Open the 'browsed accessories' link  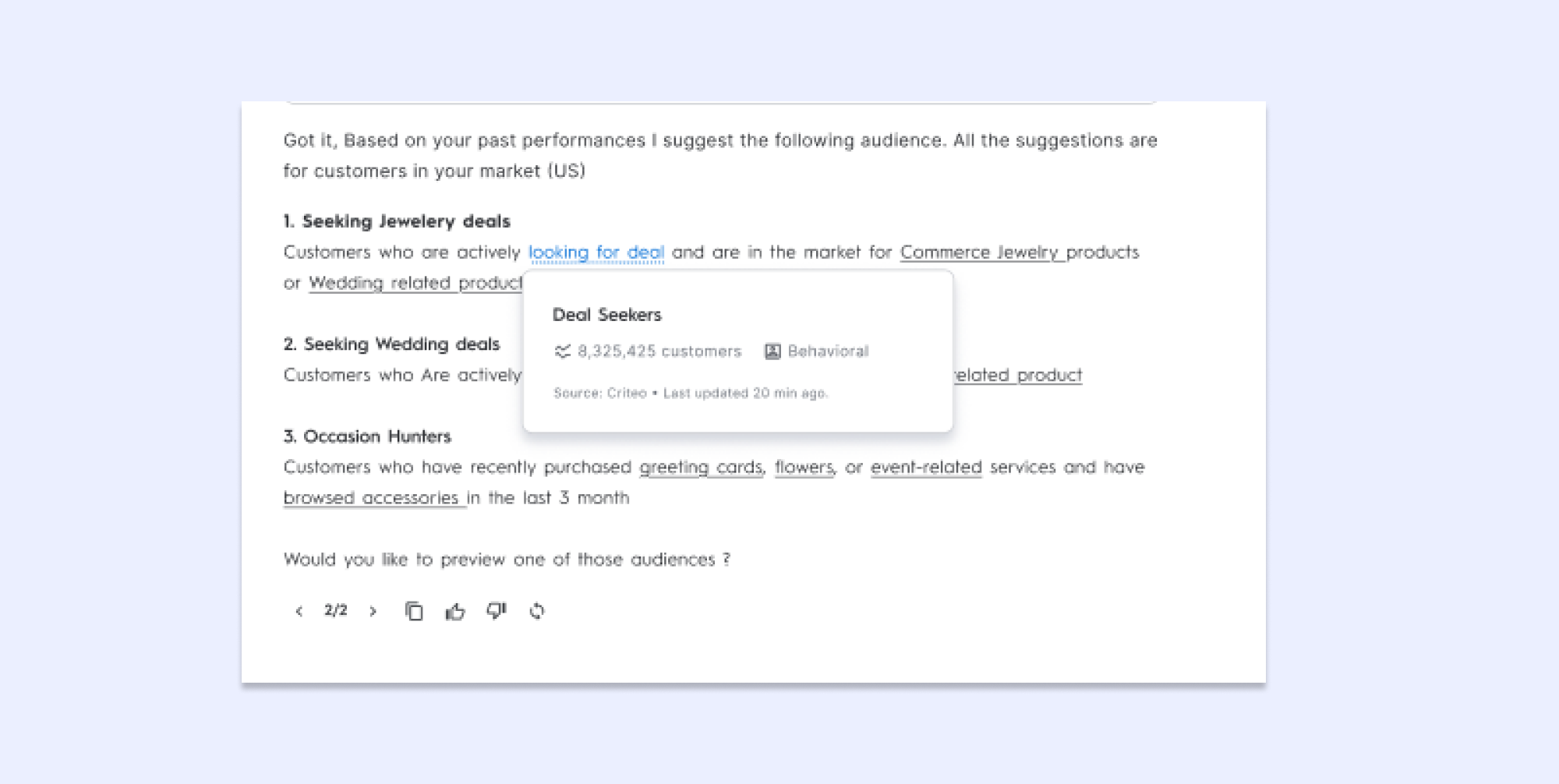pyautogui.click(x=371, y=498)
